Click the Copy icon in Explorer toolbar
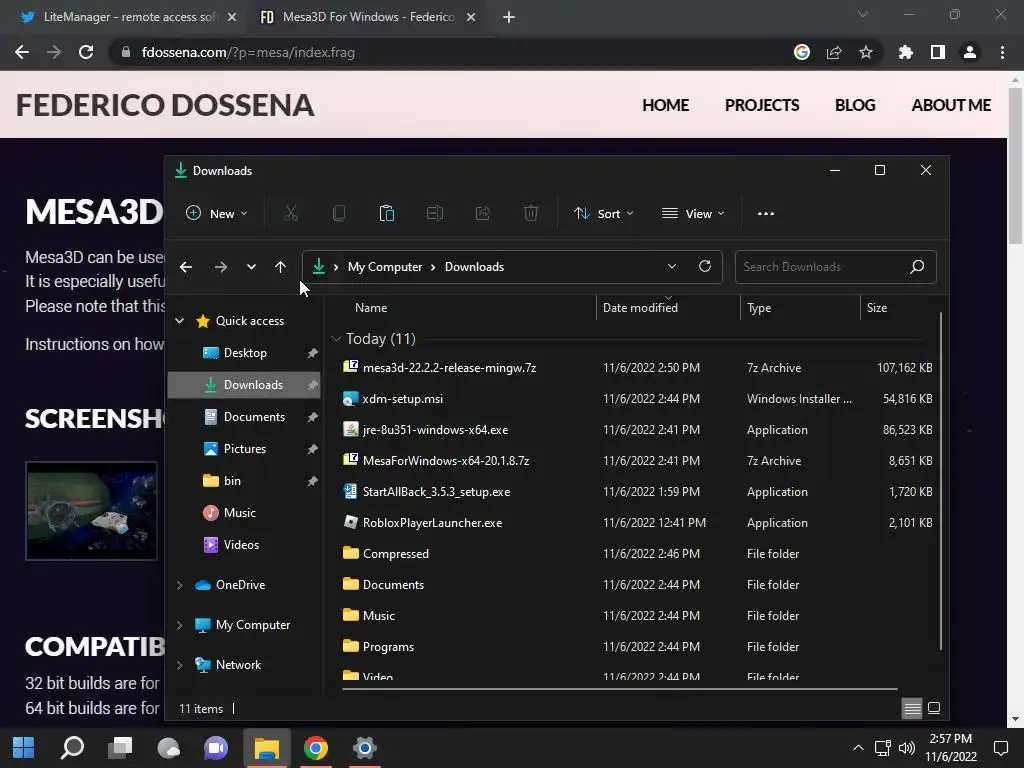This screenshot has width=1024, height=768. point(339,214)
